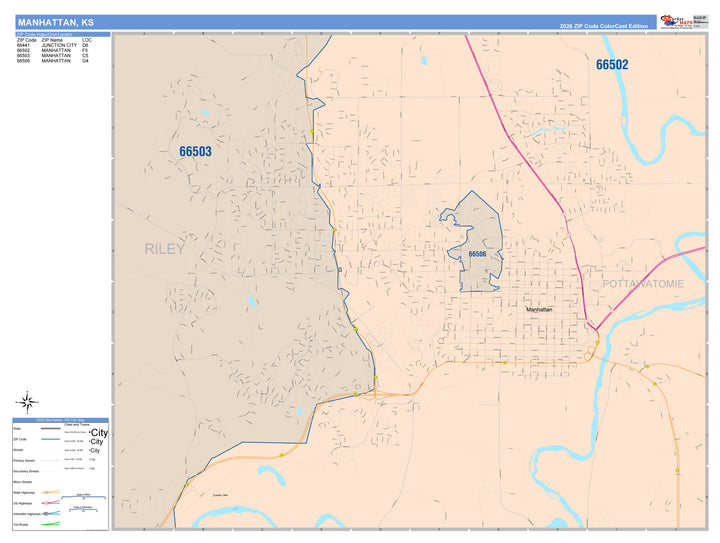Click the MANHATTAN, KS title
Screen dimensions: 720x543
pos(56,22)
